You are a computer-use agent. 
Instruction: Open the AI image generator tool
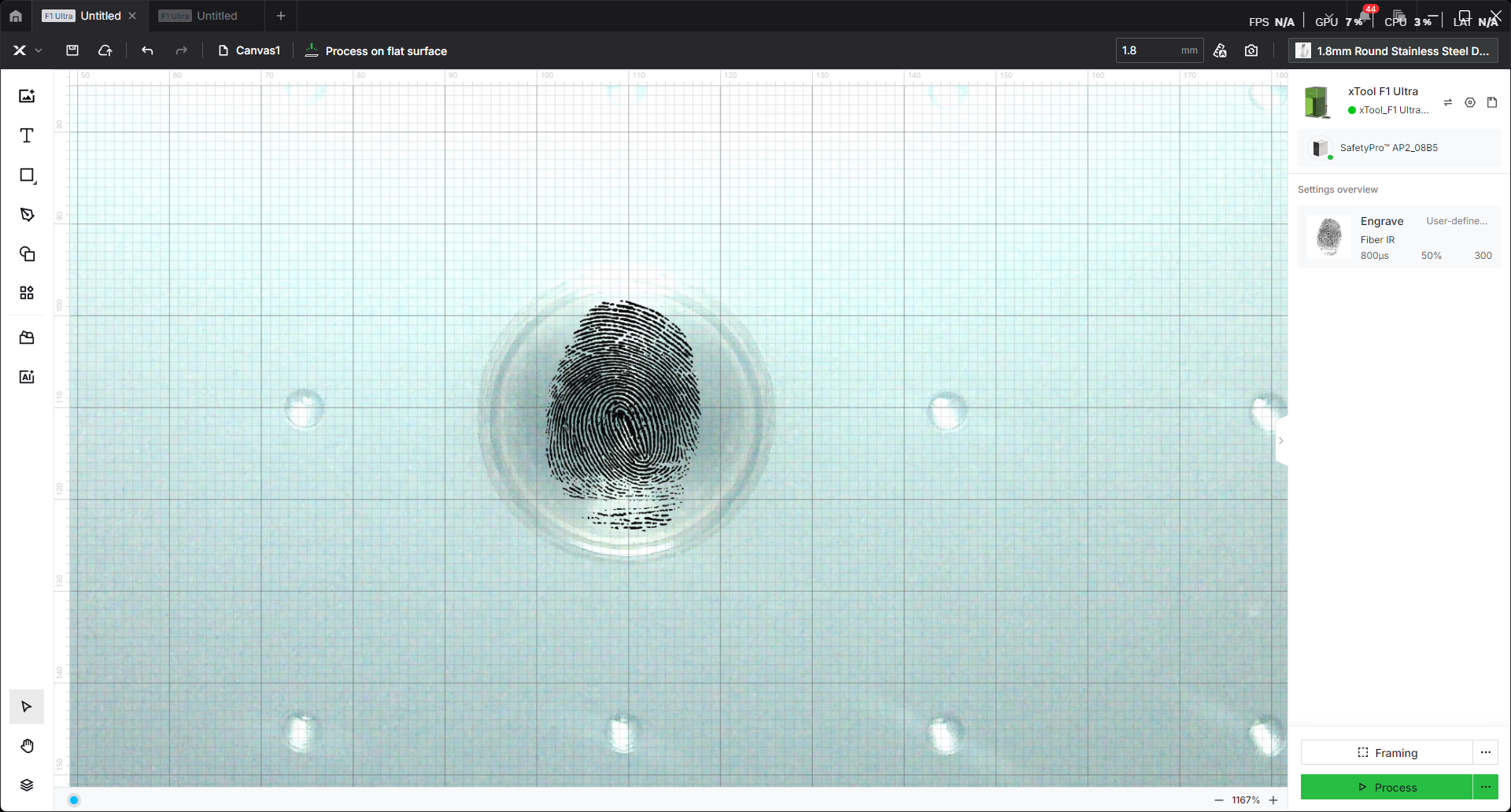point(27,377)
